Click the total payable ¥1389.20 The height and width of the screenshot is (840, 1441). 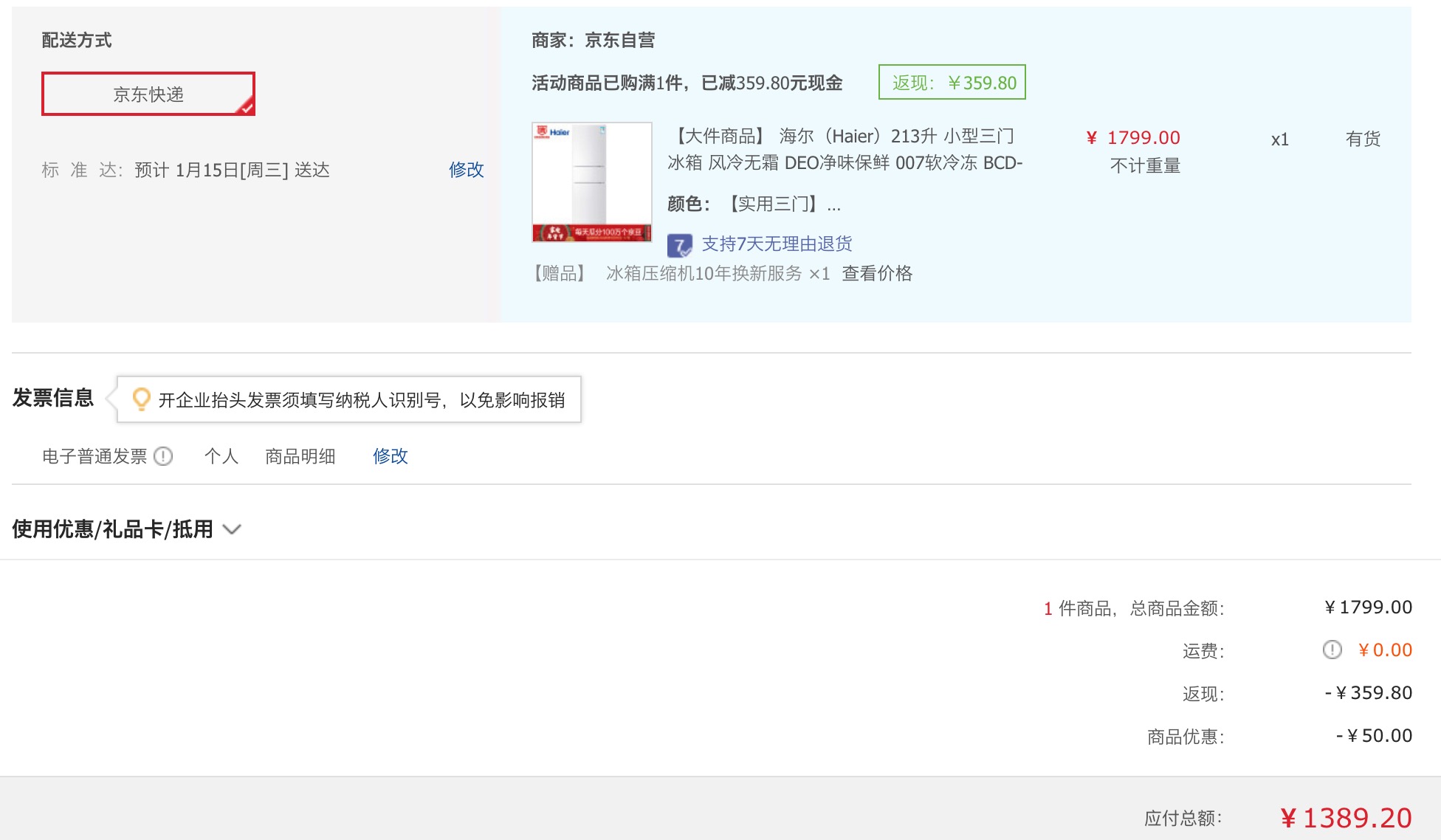1346,818
